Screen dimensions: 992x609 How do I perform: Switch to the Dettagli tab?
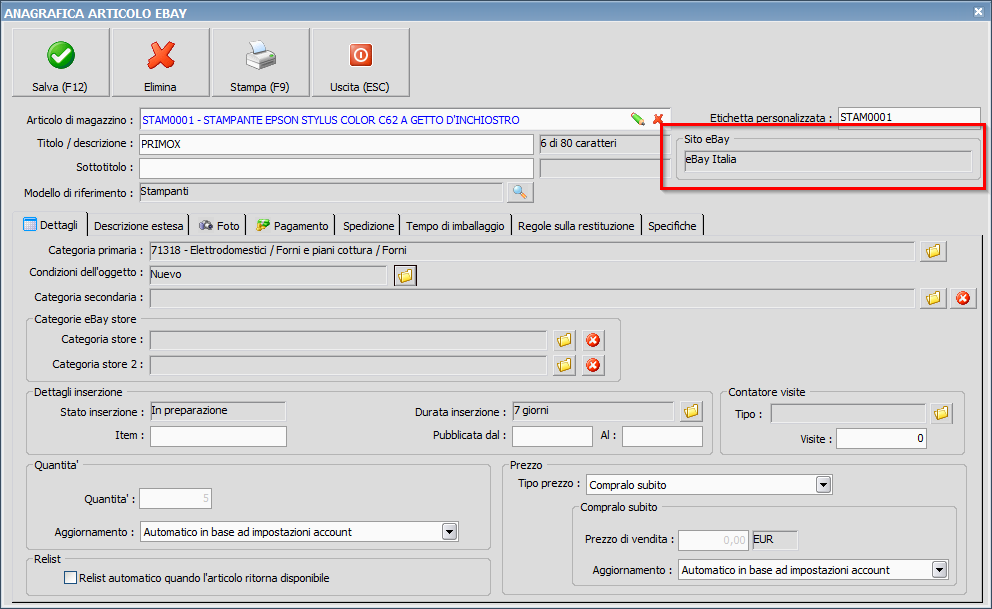point(51,225)
